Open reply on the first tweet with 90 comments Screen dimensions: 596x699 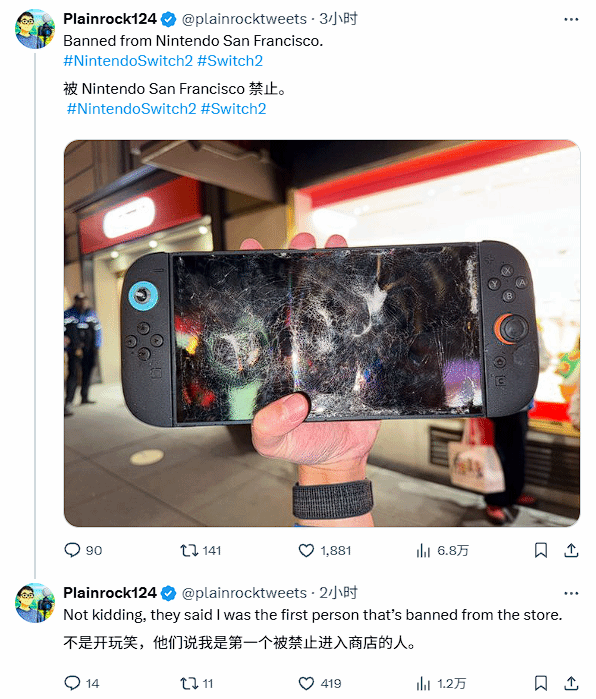(83, 551)
